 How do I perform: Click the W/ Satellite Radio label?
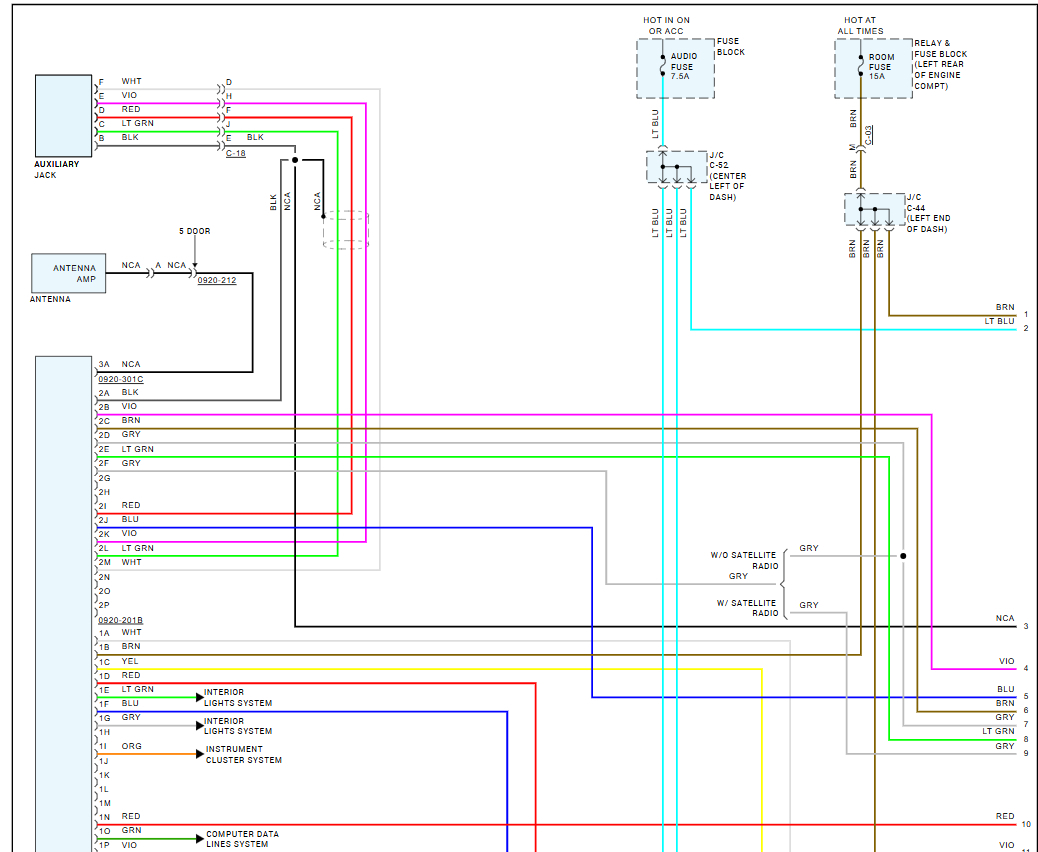coord(747,608)
